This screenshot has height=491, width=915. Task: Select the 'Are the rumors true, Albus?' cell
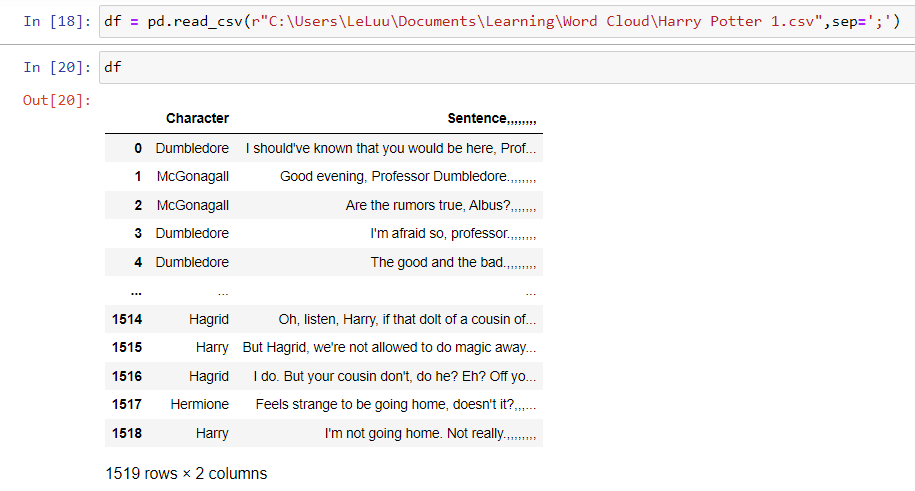point(441,206)
